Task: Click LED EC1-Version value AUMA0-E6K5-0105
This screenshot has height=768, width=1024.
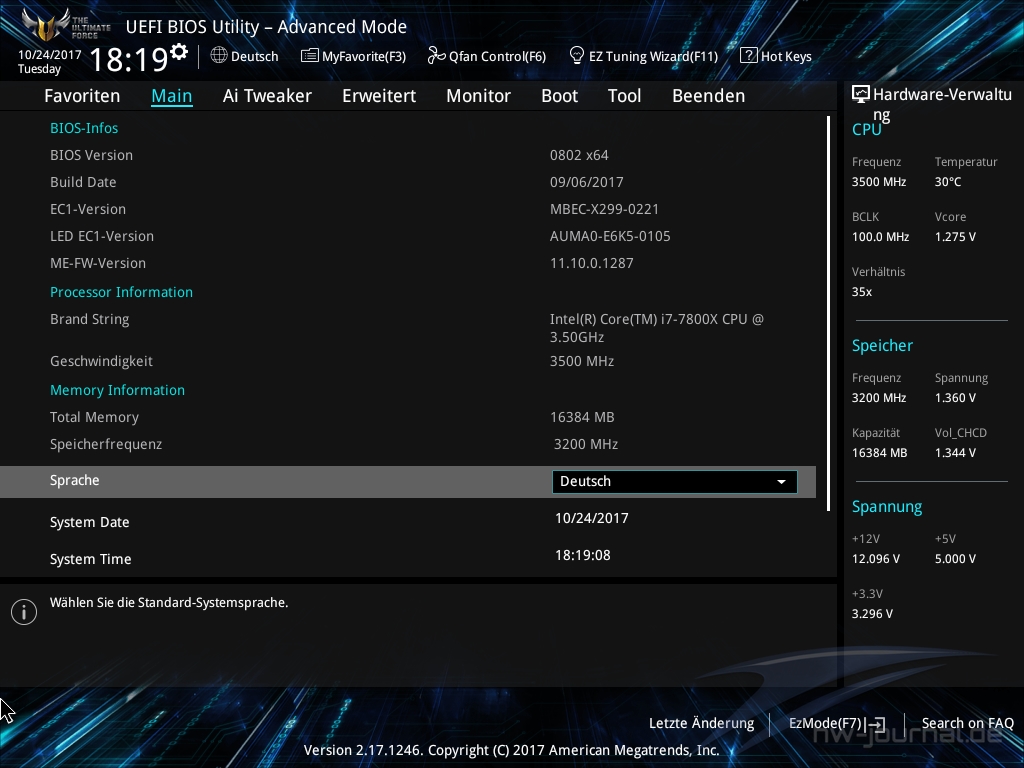Action: pyautogui.click(x=610, y=236)
